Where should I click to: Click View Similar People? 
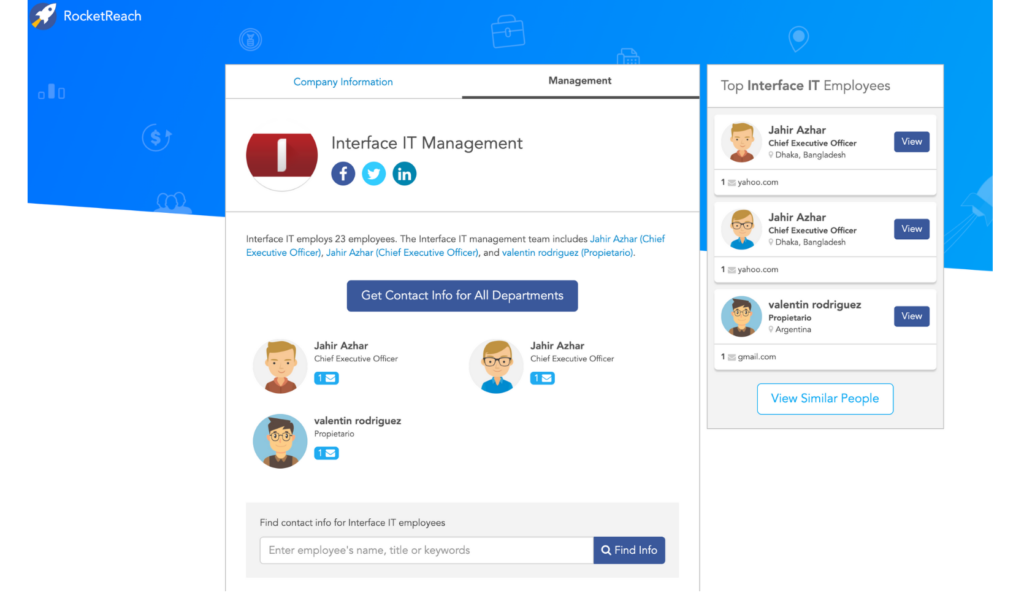click(825, 398)
